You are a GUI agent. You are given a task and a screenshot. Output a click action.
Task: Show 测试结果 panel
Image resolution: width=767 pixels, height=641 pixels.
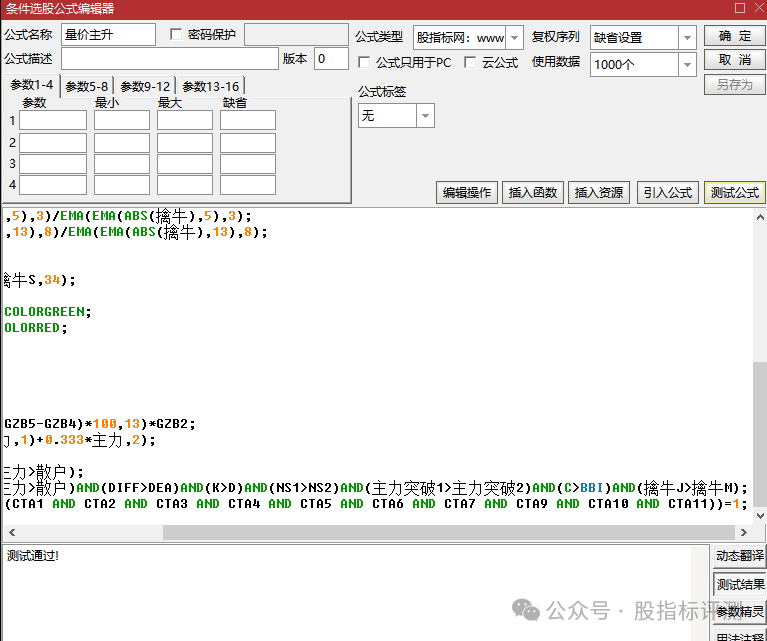[740, 584]
